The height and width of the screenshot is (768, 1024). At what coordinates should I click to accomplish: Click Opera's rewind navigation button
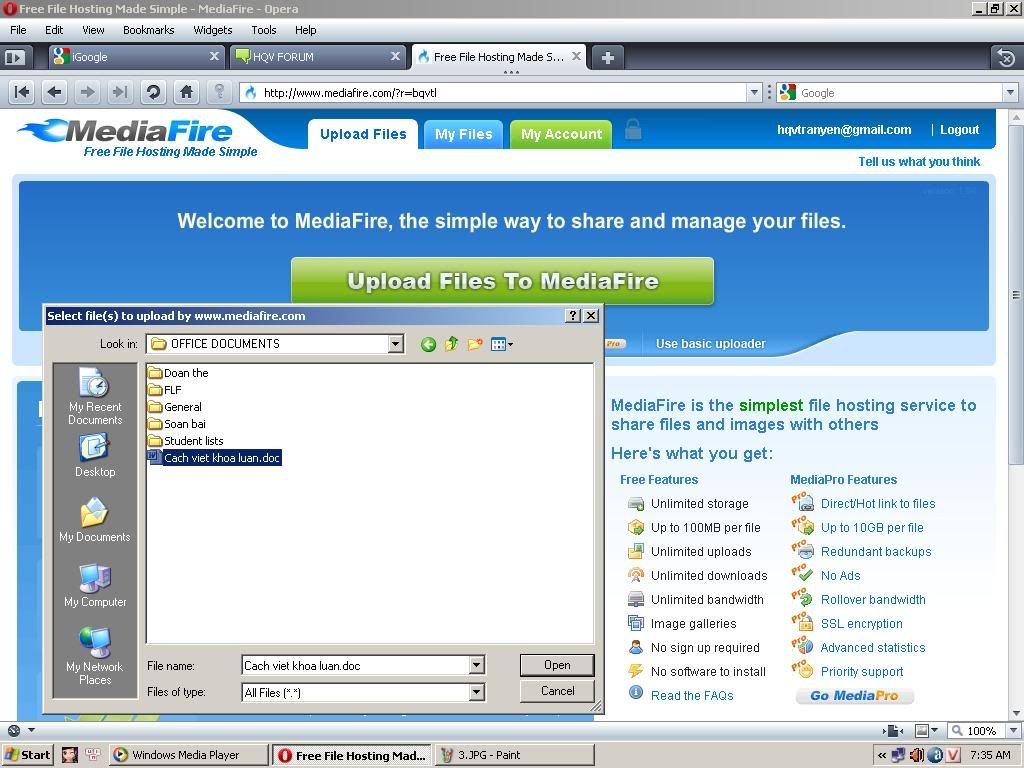tap(22, 92)
